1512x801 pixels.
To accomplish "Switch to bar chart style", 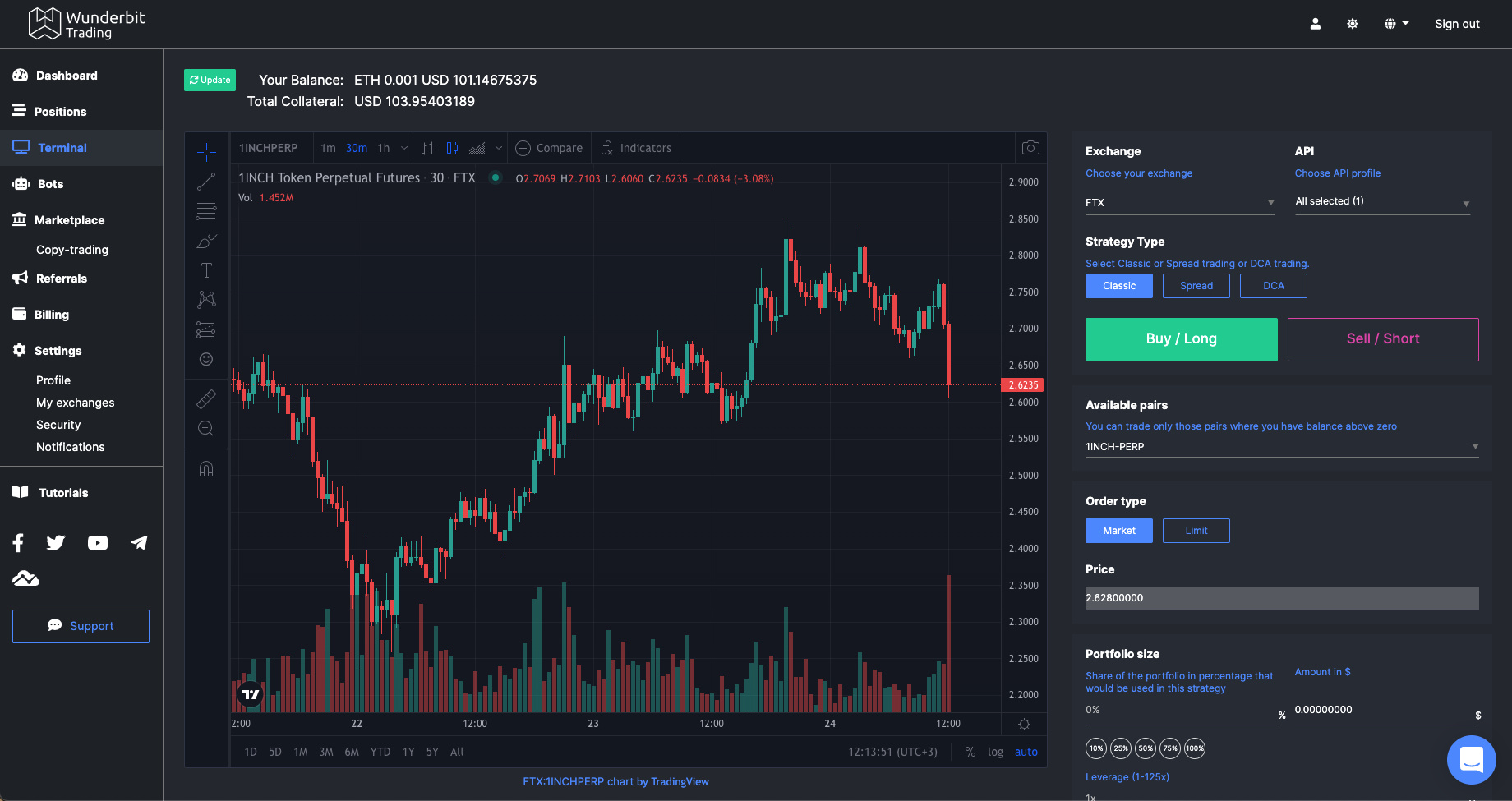I will tap(428, 148).
